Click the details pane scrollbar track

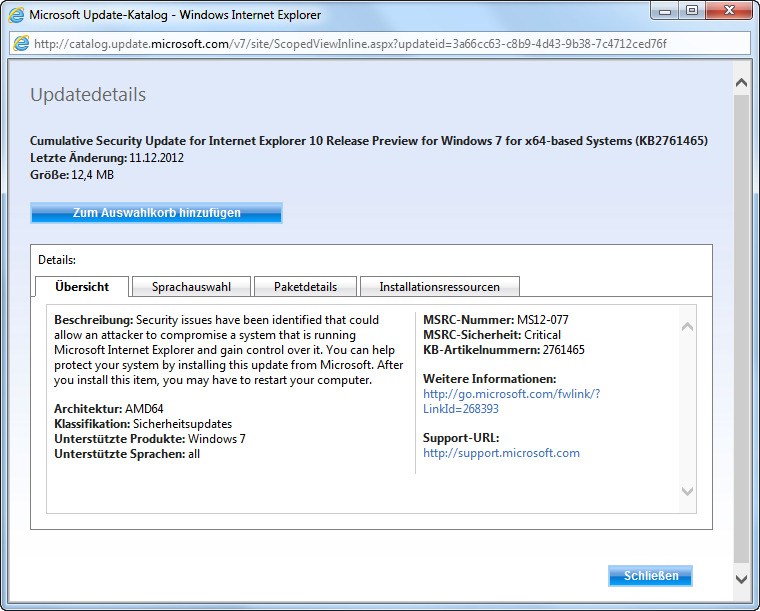click(687, 410)
